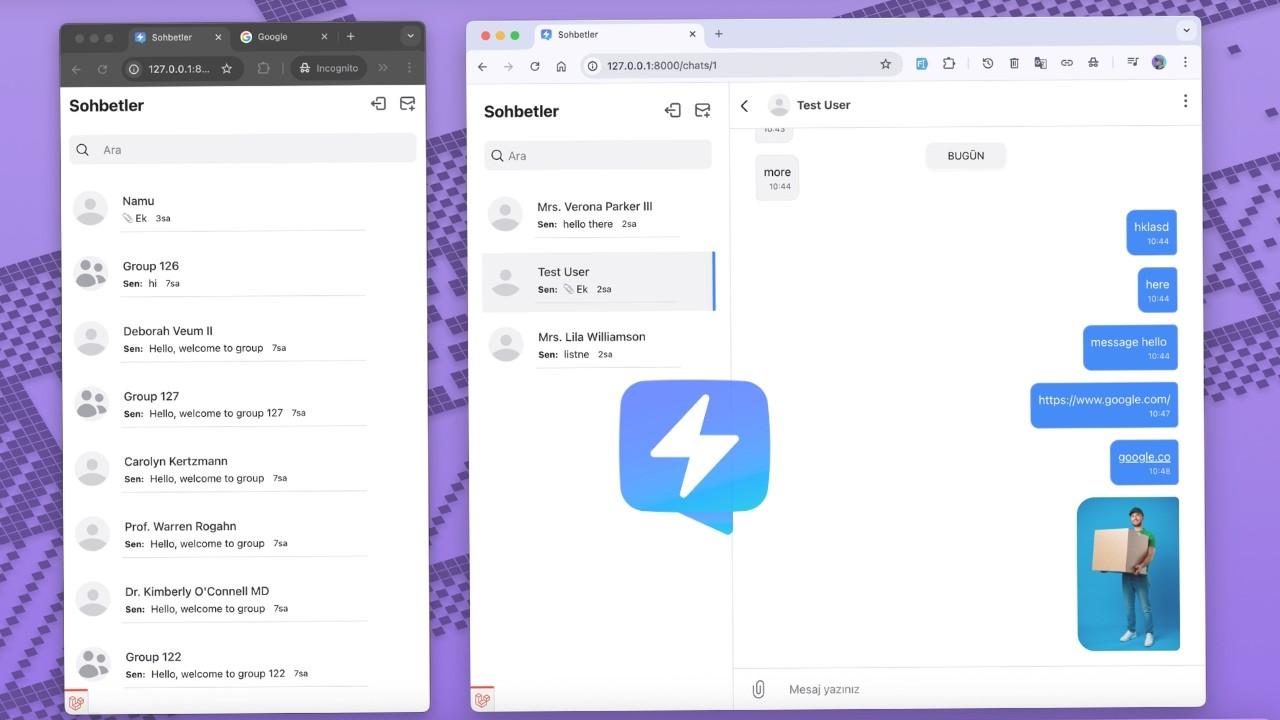The image size is (1280, 720).
Task: Click the Laravel debug icon in left window
Action: click(77, 702)
